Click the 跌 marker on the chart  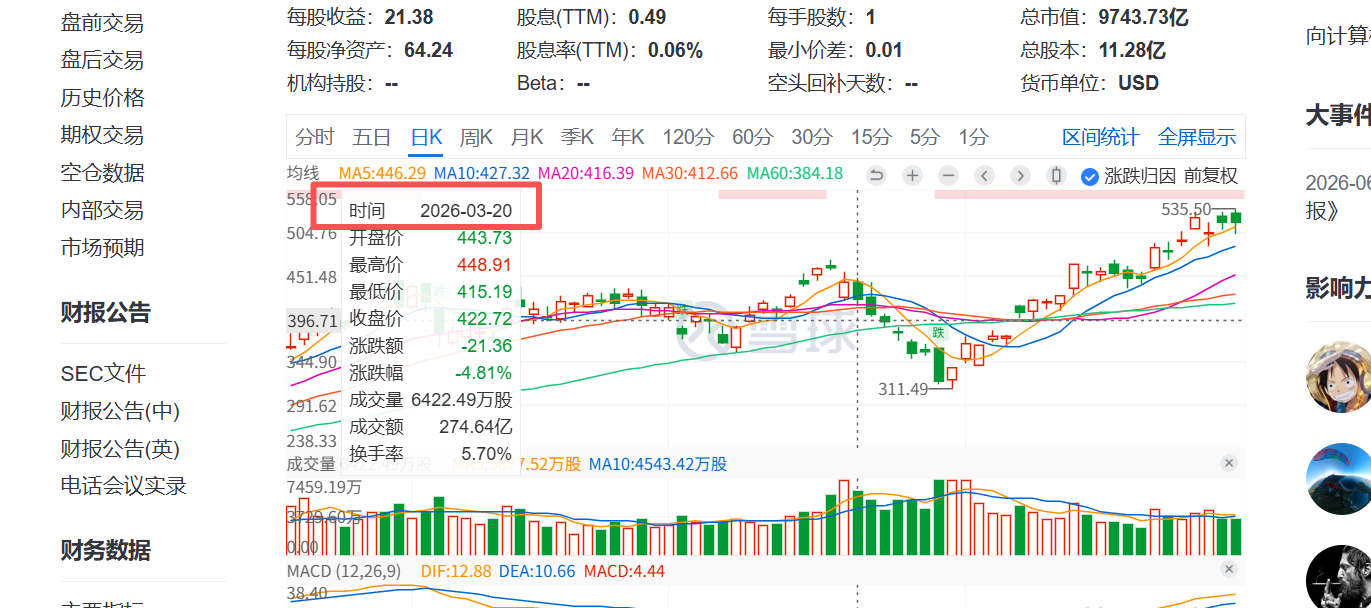(x=937, y=332)
